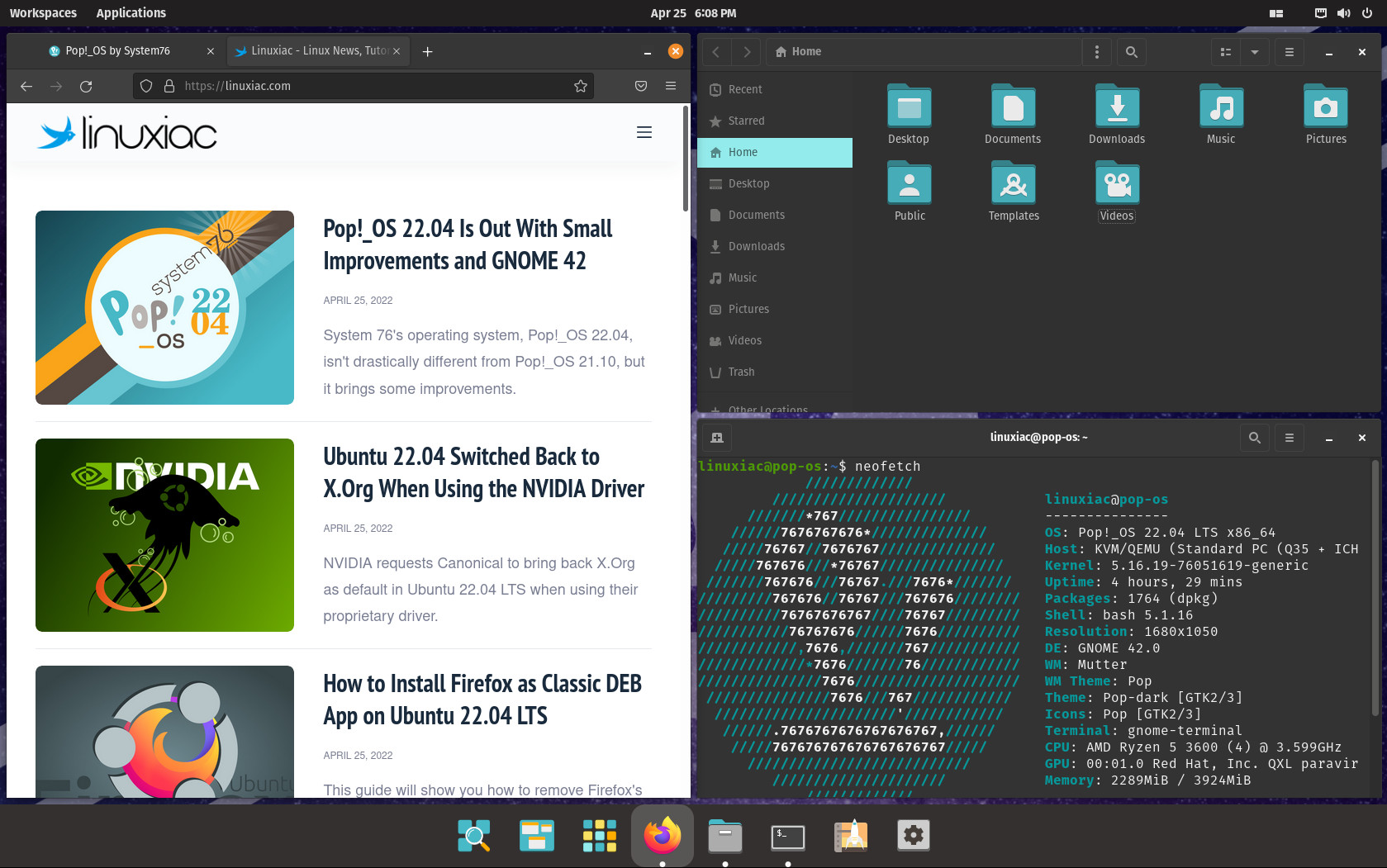Select Documents in Files sidebar
The height and width of the screenshot is (868, 1387).
tap(775, 215)
